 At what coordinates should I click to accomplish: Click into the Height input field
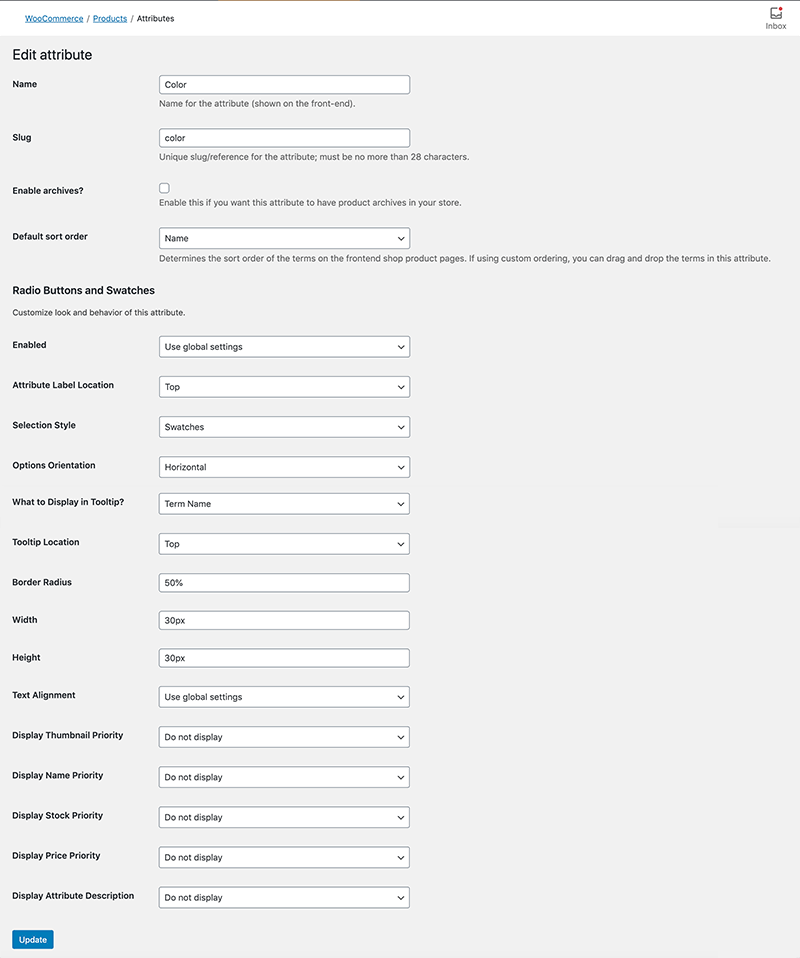point(284,658)
